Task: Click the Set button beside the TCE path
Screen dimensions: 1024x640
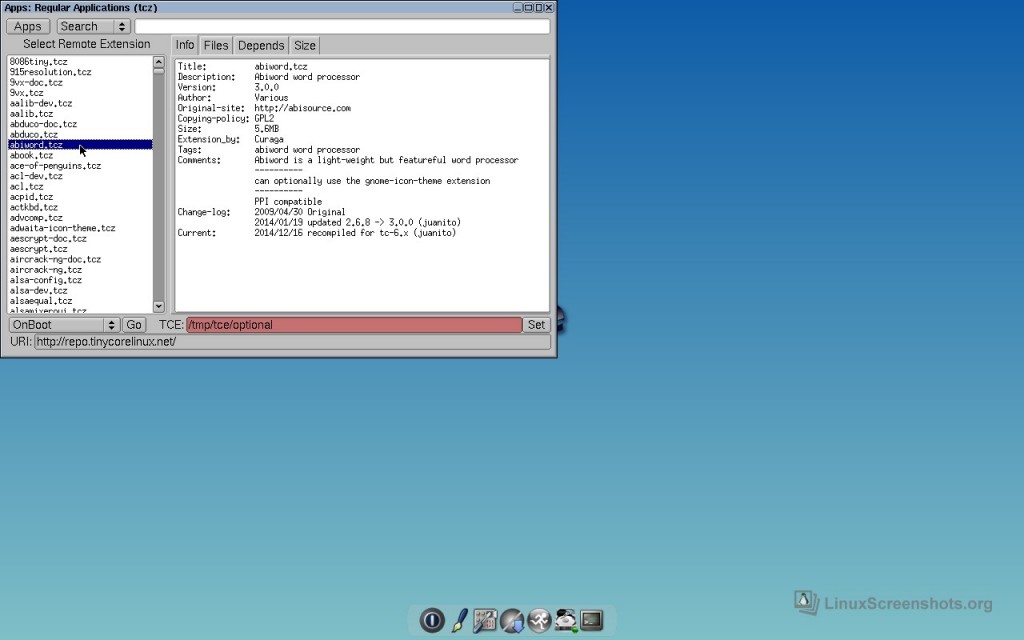Action: (536, 324)
